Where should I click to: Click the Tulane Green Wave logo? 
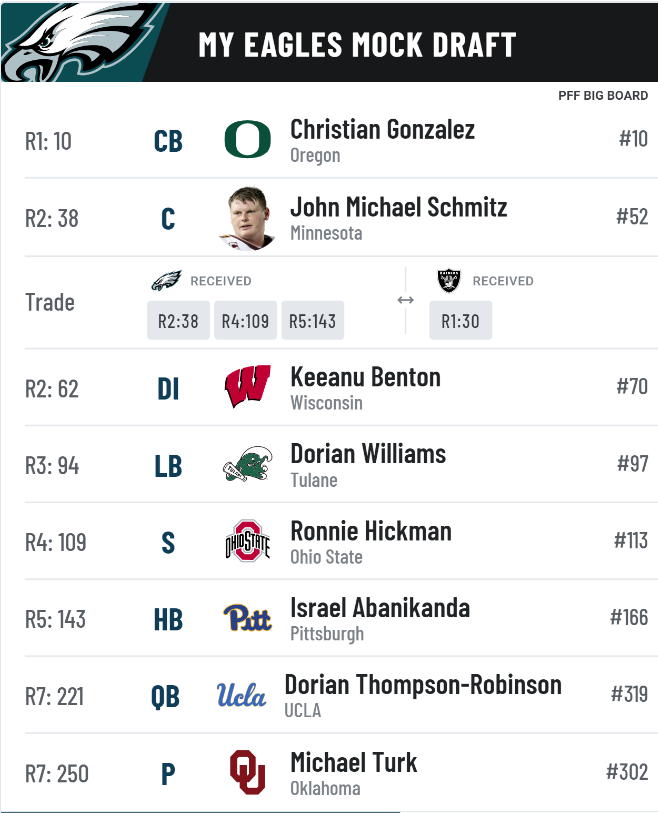247,464
